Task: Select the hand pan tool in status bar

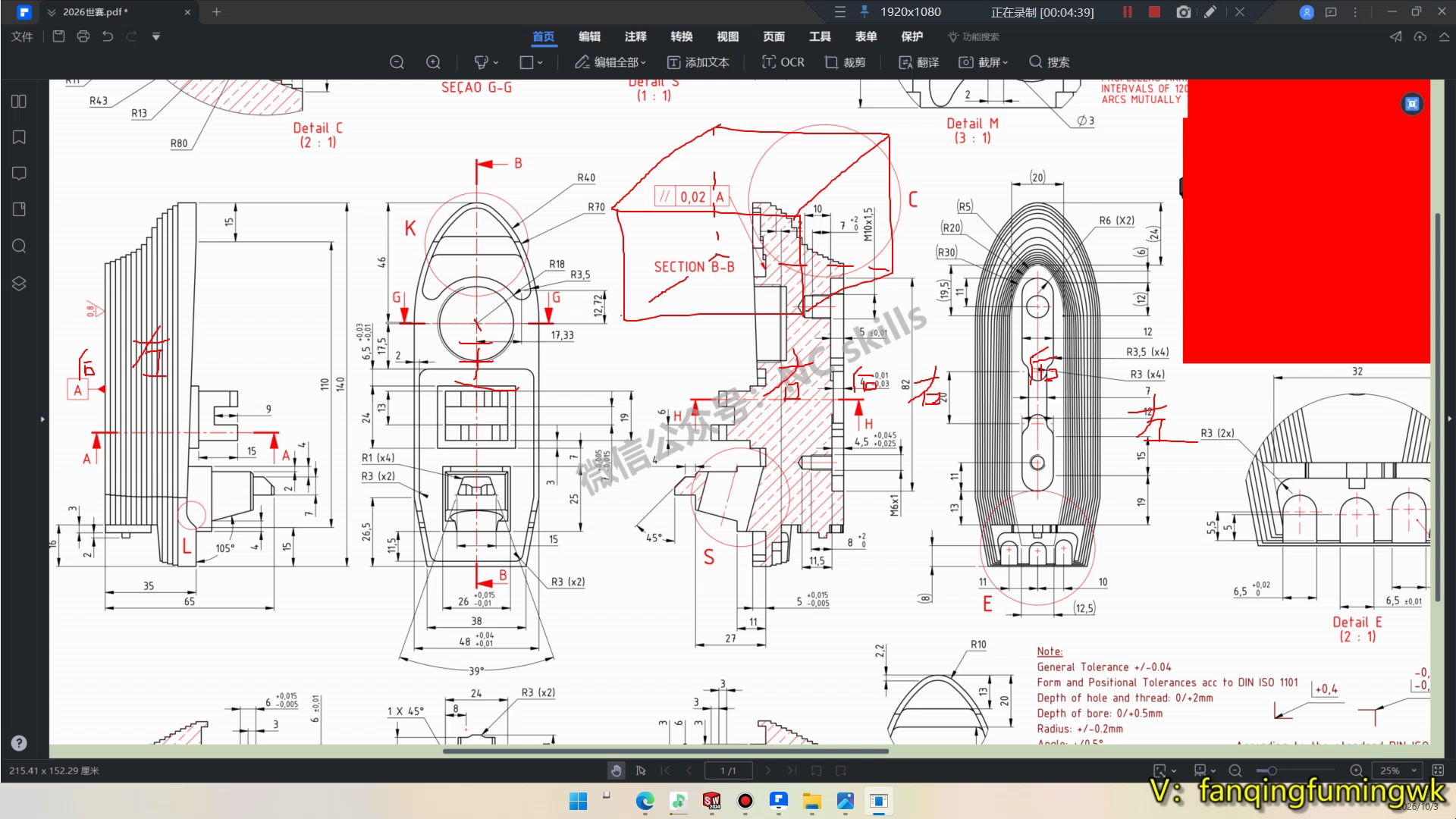Action: 616,770
